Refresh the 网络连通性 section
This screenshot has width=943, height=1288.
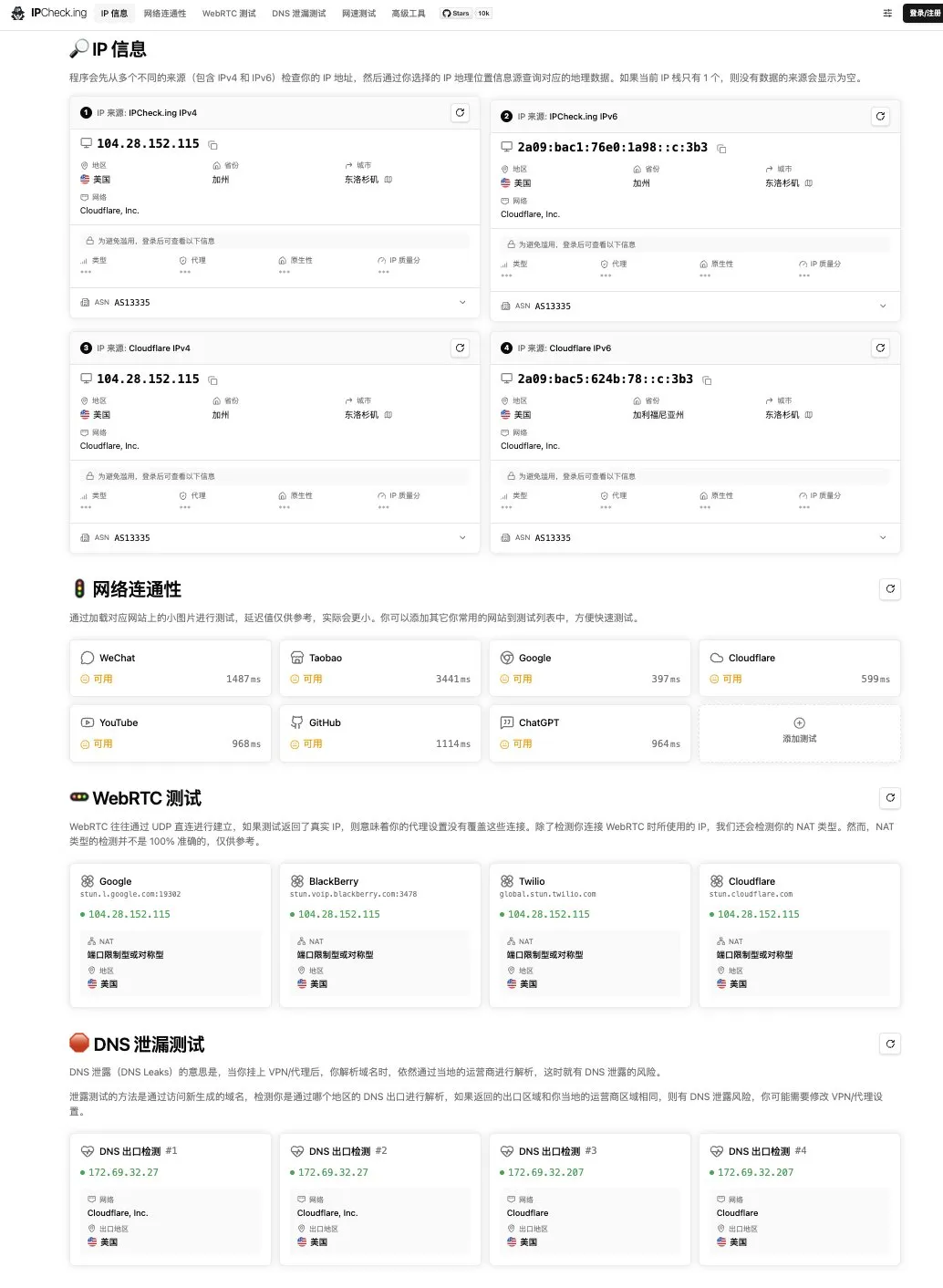tap(890, 589)
